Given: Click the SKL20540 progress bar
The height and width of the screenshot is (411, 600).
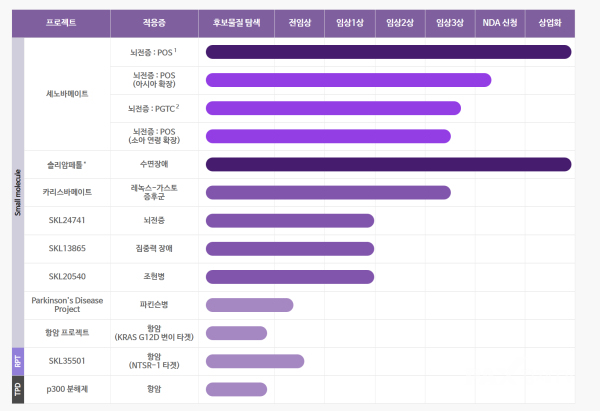Looking at the screenshot, I should (290, 277).
